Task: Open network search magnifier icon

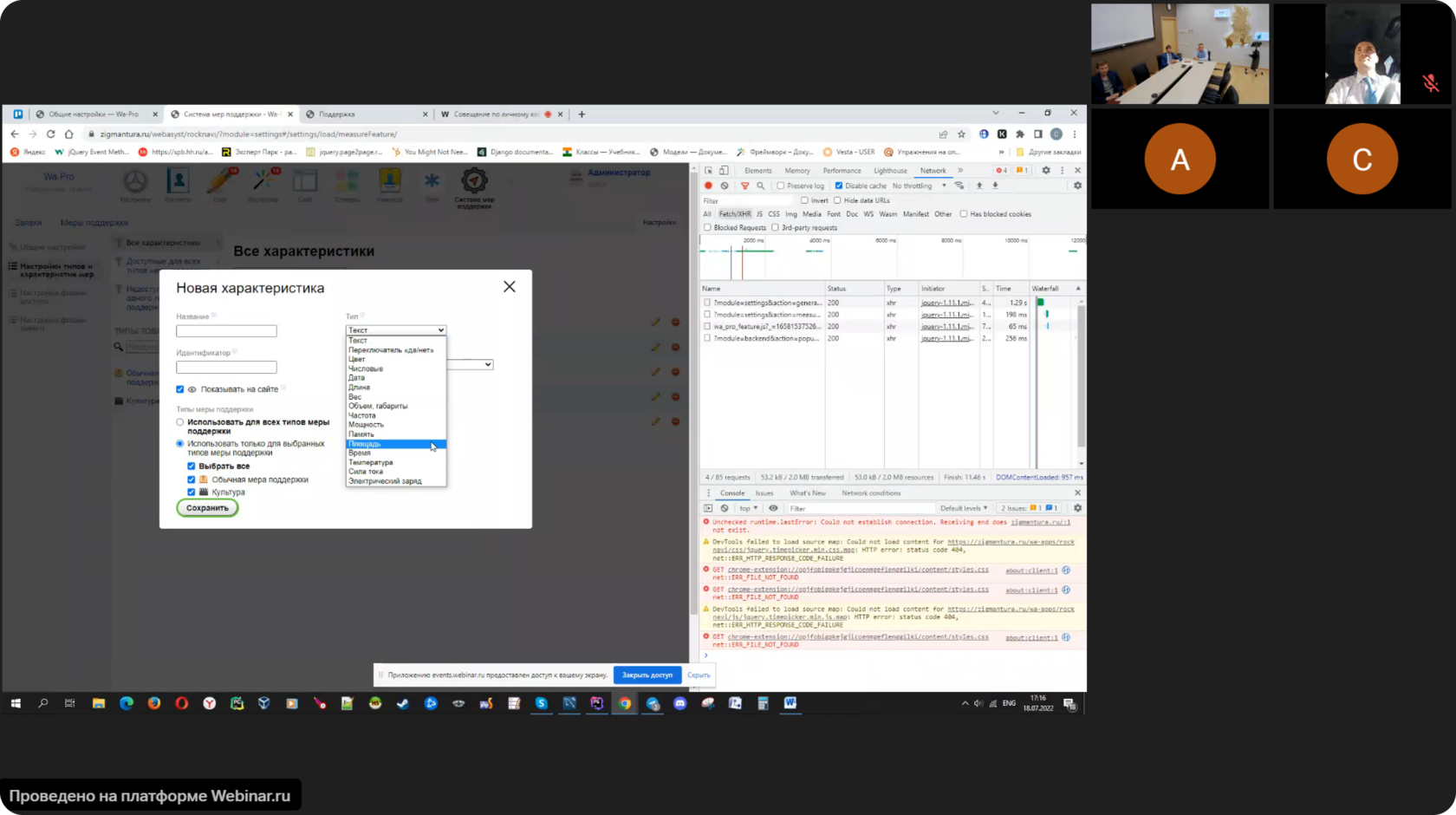Action: point(761,186)
